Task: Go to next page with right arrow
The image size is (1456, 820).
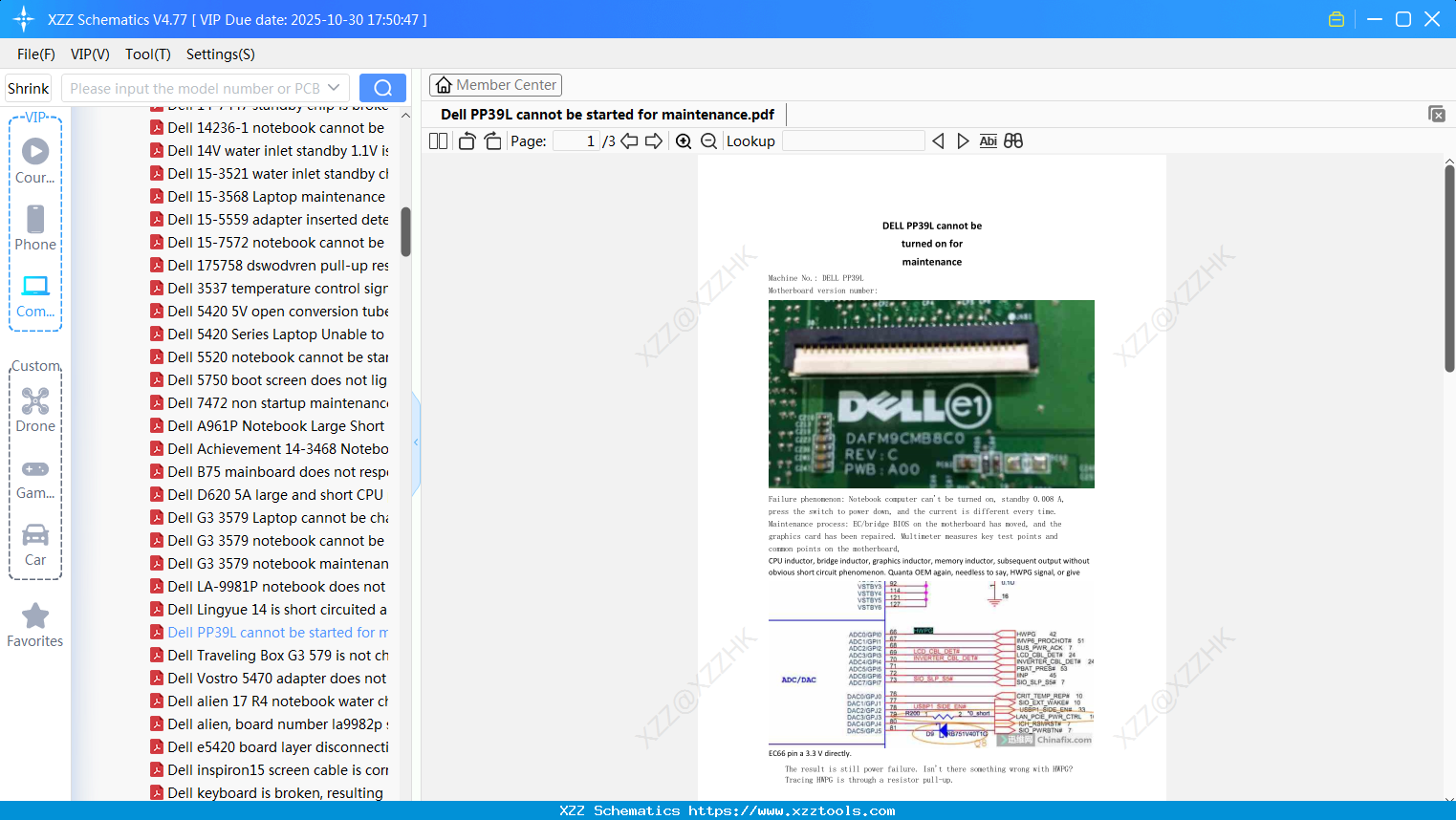Action: (x=654, y=141)
